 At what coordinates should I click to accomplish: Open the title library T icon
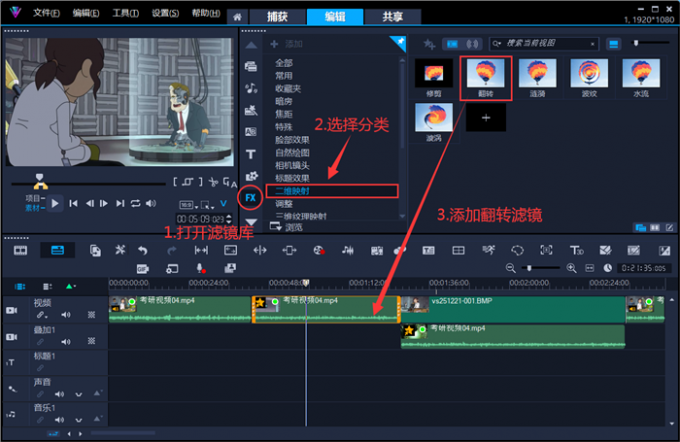click(x=251, y=154)
